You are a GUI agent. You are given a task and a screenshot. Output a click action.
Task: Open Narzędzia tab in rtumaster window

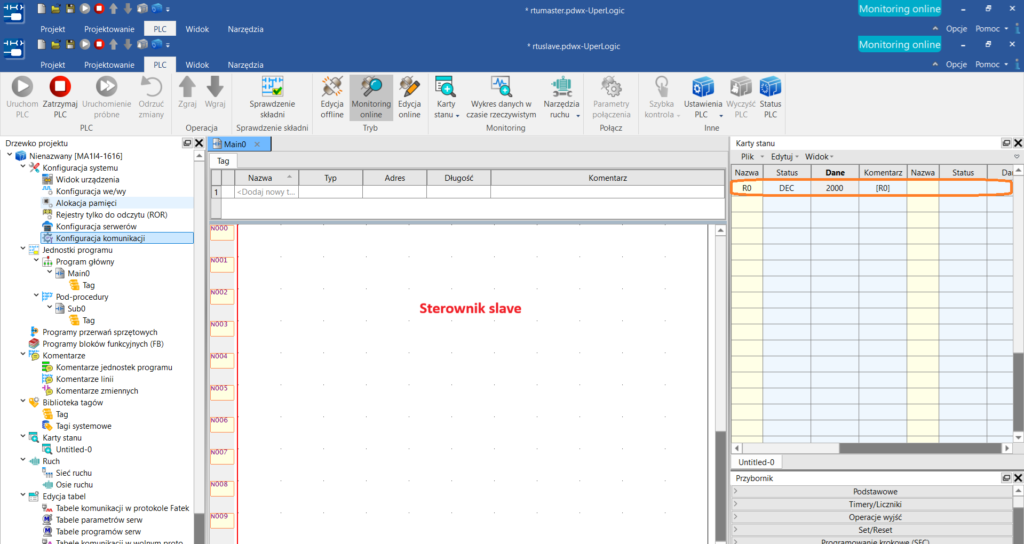[x=246, y=29]
